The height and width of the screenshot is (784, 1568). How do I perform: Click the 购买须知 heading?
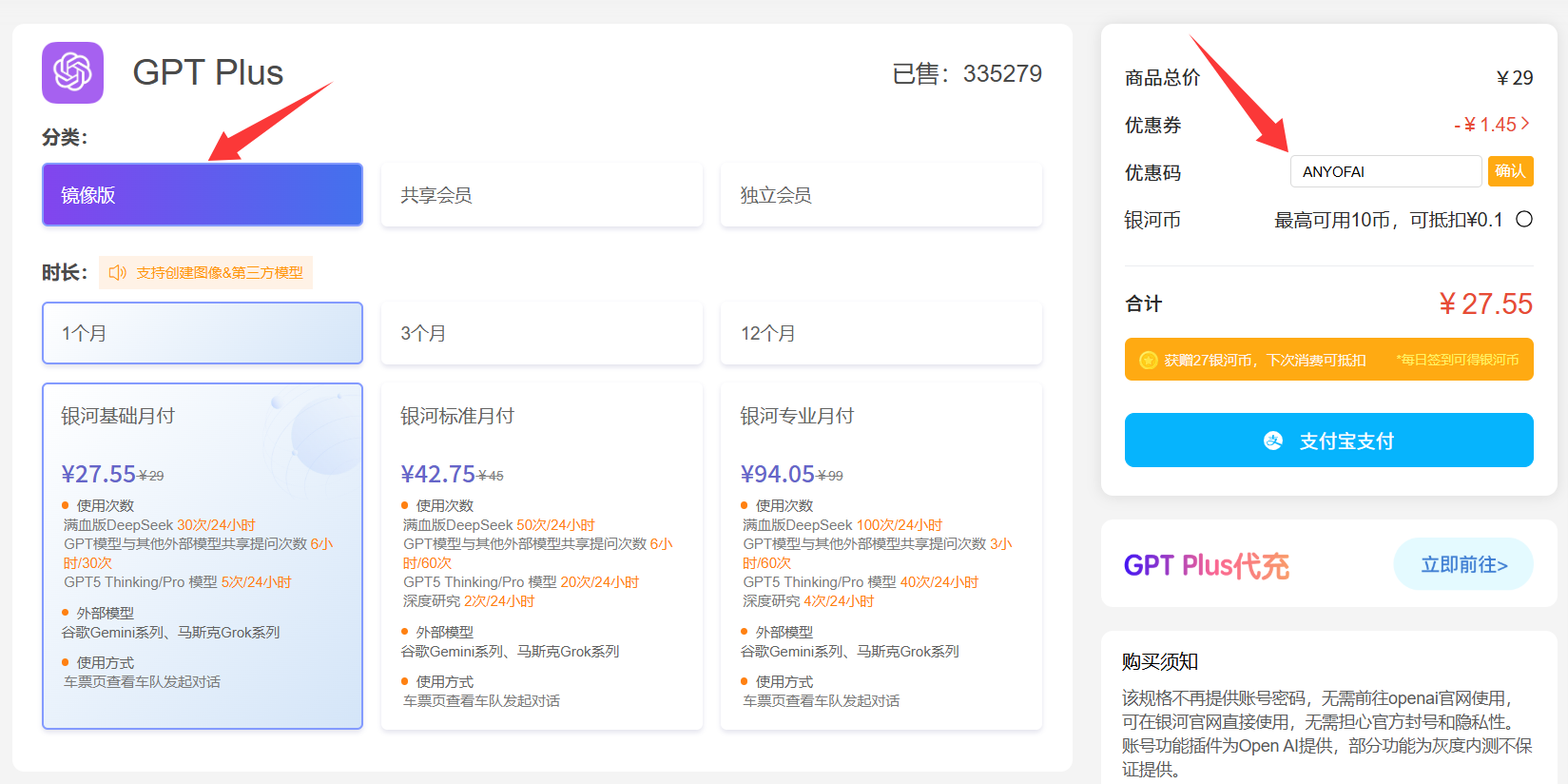(1160, 661)
